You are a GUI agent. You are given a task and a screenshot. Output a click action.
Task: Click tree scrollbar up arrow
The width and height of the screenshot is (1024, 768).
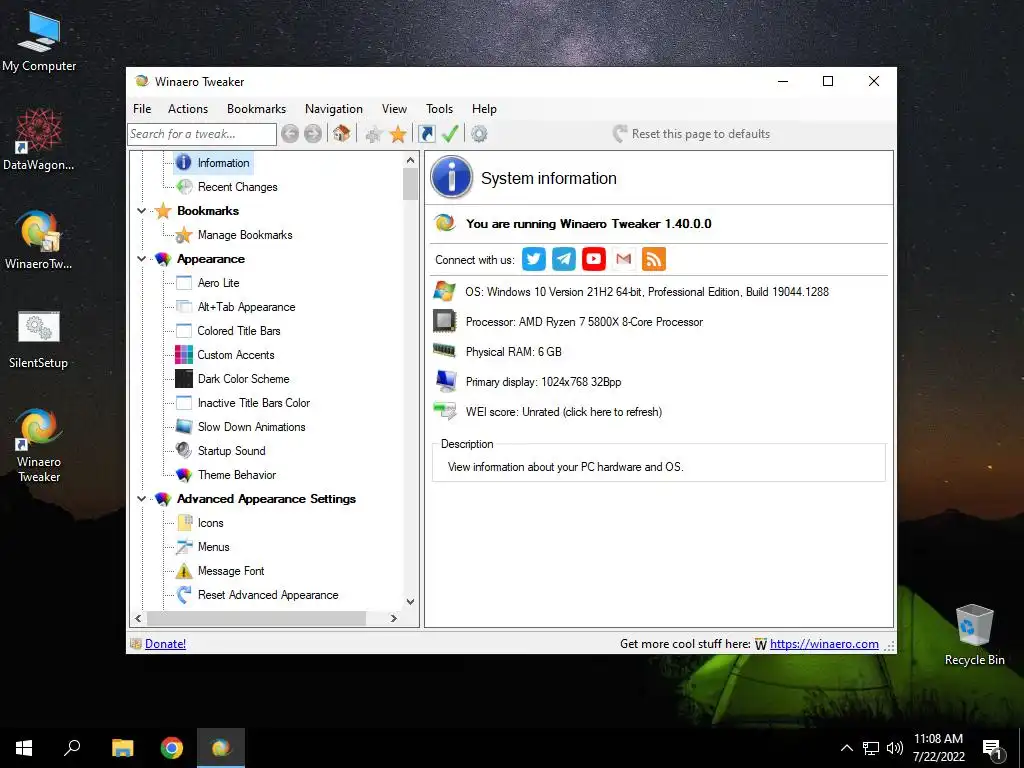point(410,160)
